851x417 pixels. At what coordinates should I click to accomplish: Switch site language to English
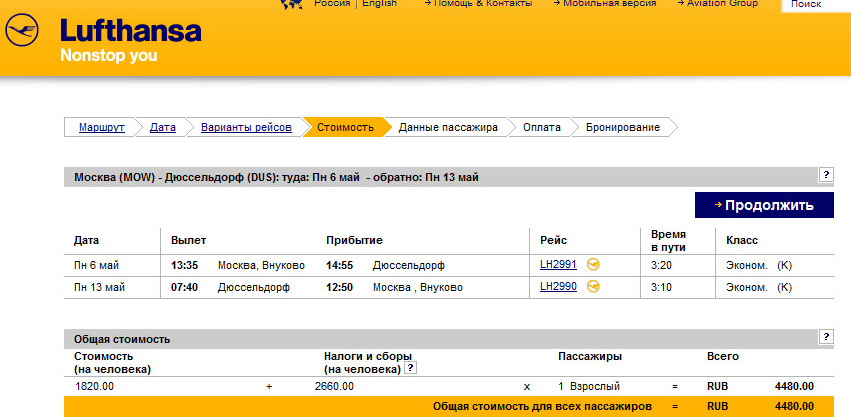click(x=379, y=3)
